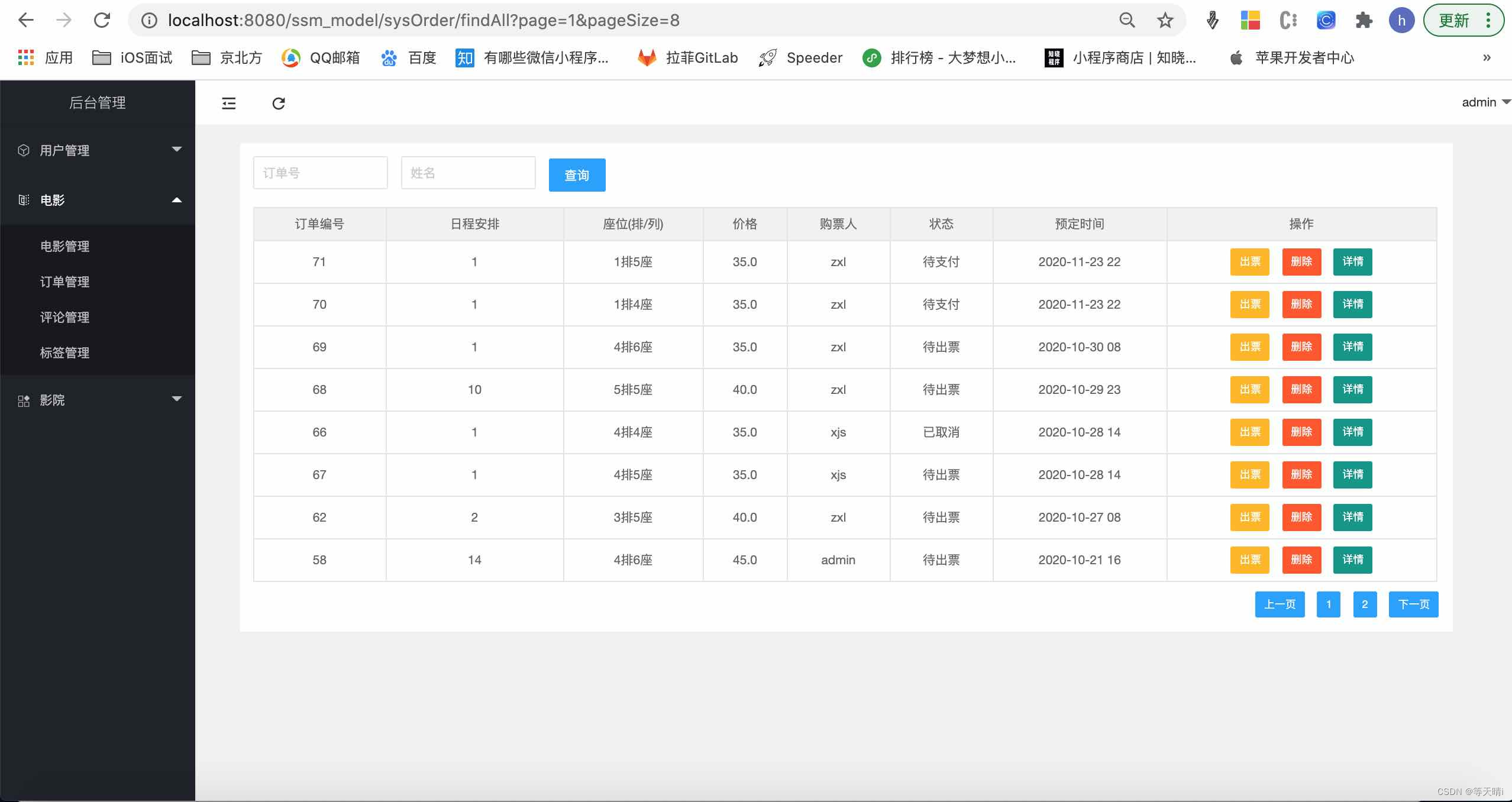The image size is (1512, 802).
Task: Click the refresh icon in the admin header
Action: [x=278, y=103]
